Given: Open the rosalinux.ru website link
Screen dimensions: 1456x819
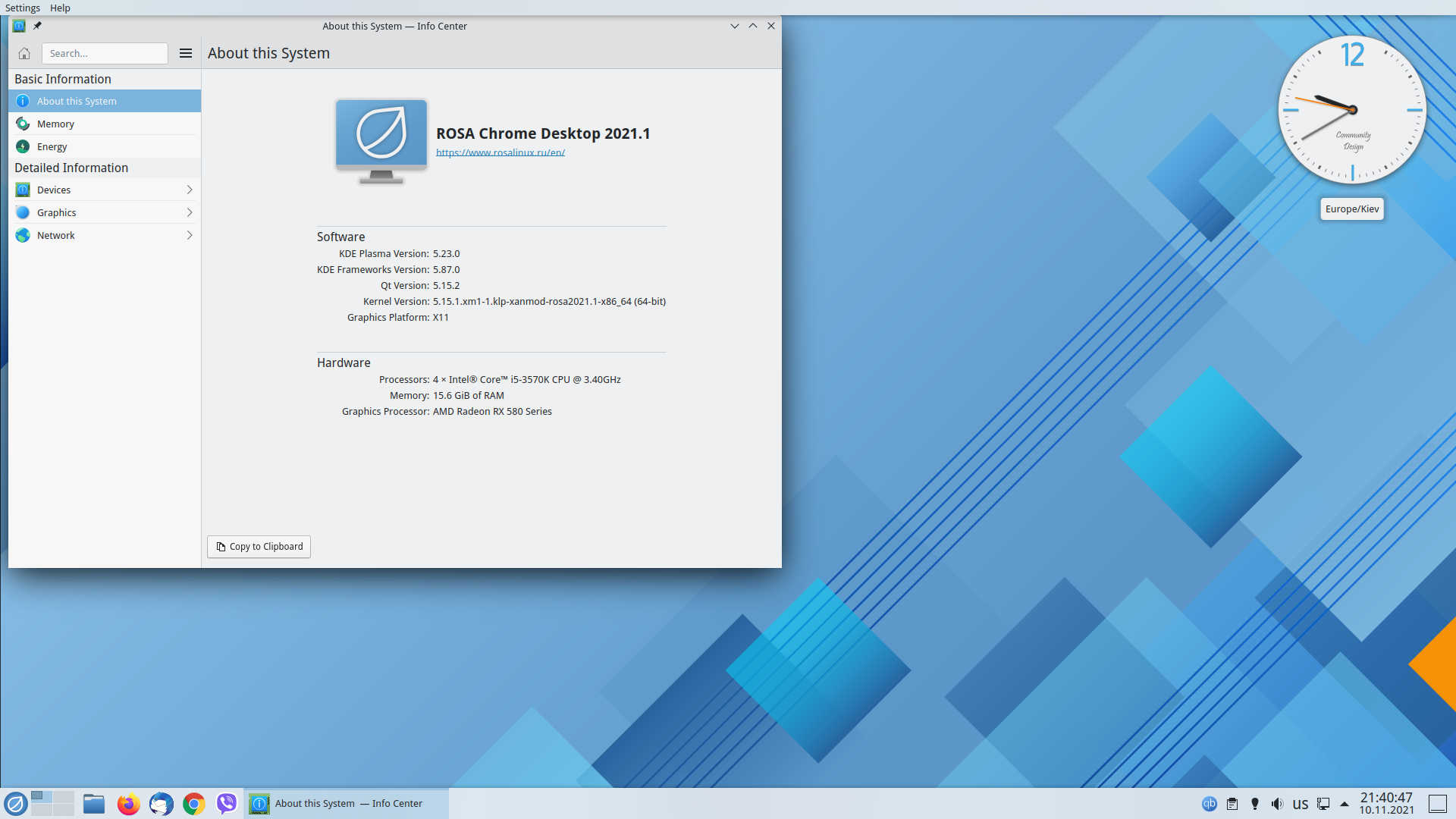Looking at the screenshot, I should pos(500,152).
